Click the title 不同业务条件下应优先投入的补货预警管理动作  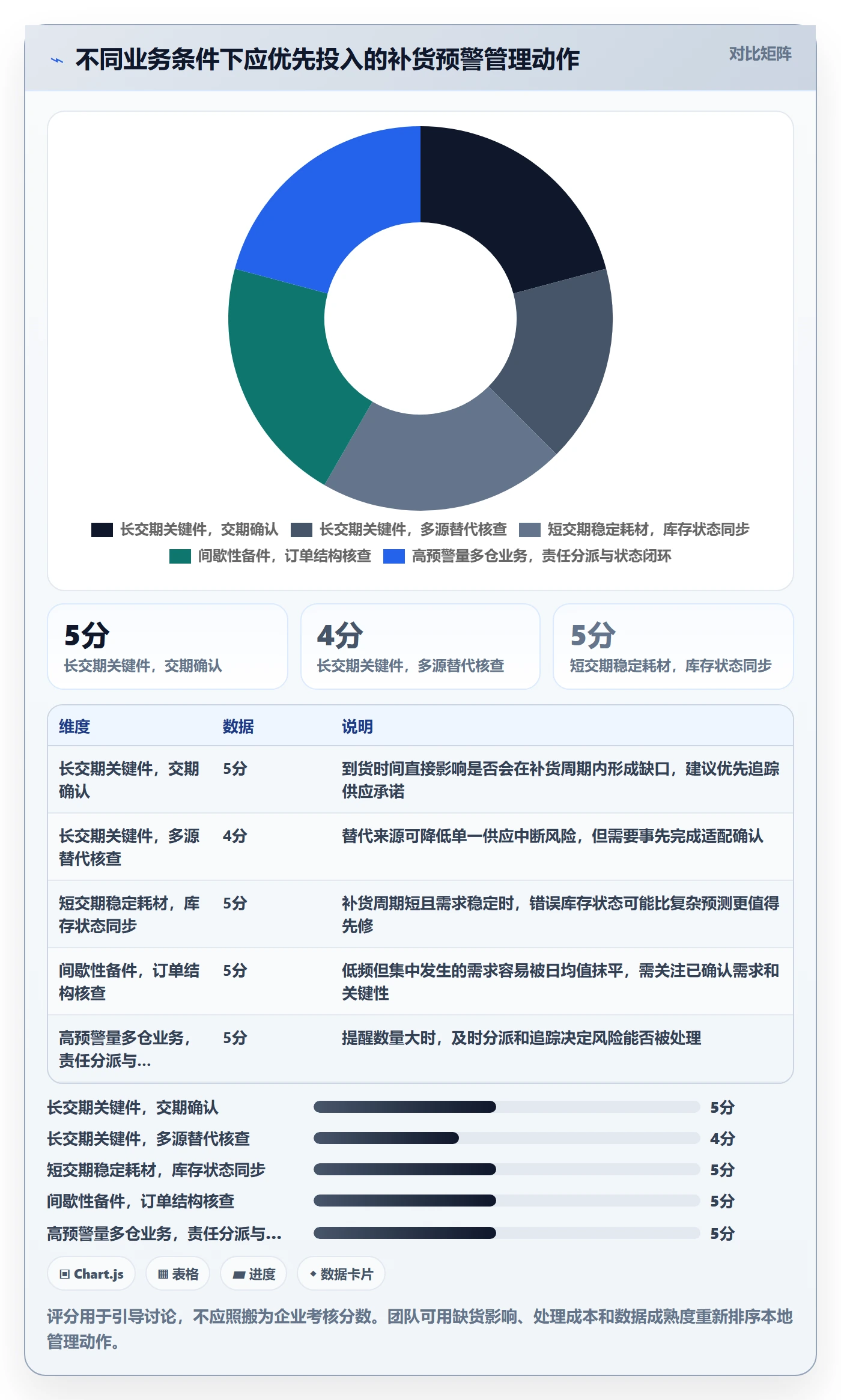[327, 59]
